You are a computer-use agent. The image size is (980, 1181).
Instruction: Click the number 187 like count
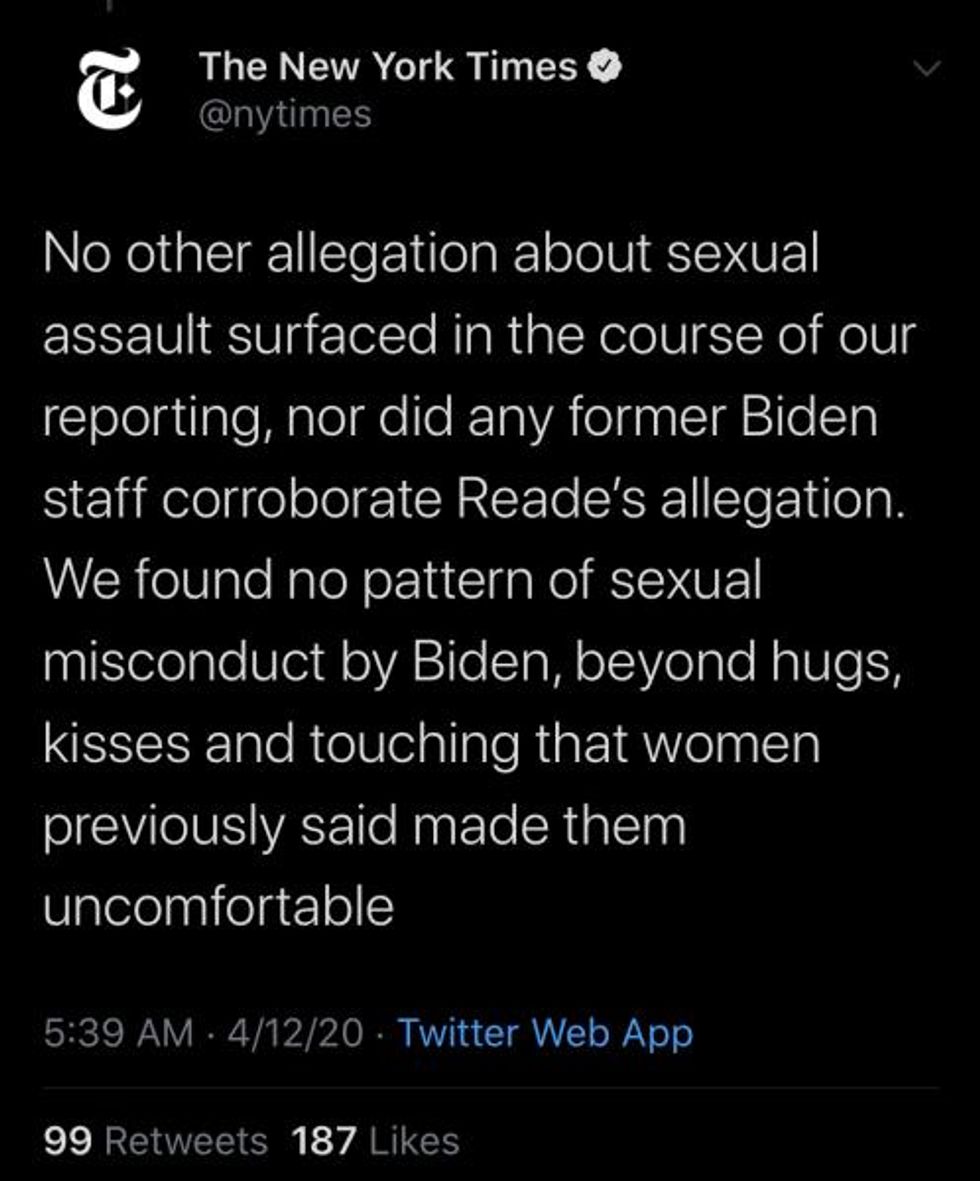[323, 1140]
